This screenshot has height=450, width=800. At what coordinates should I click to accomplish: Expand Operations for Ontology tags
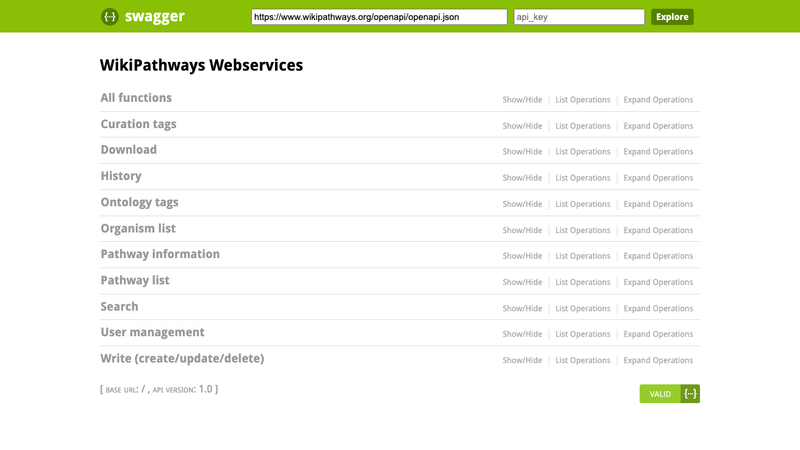(658, 204)
